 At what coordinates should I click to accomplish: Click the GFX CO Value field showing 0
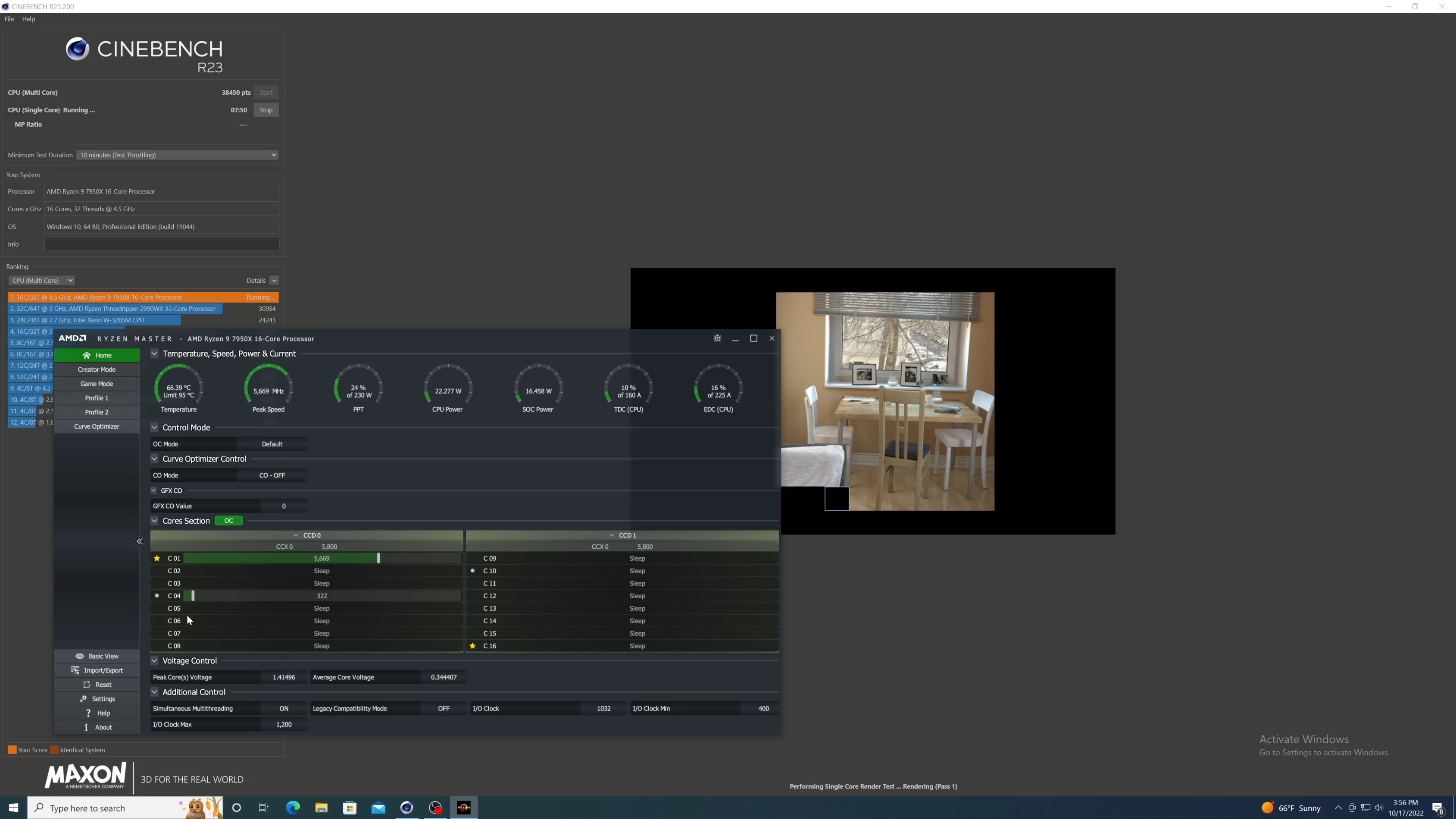pyautogui.click(x=284, y=506)
